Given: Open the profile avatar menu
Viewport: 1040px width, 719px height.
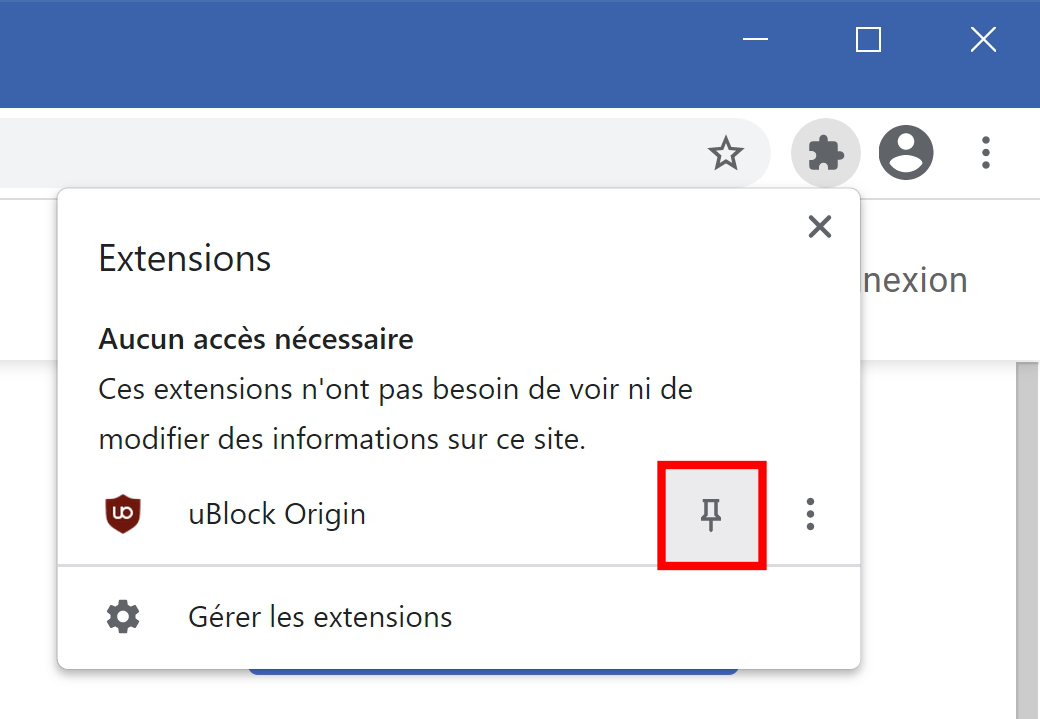Looking at the screenshot, I should click(x=906, y=153).
